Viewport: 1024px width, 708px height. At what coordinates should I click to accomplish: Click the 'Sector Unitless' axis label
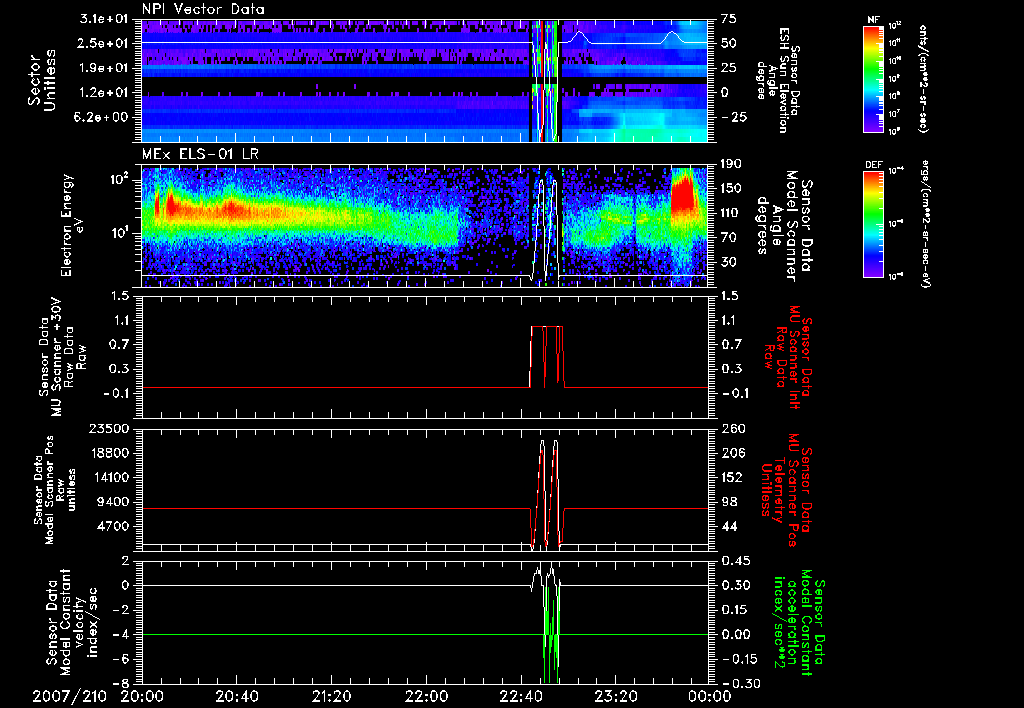(x=42, y=80)
